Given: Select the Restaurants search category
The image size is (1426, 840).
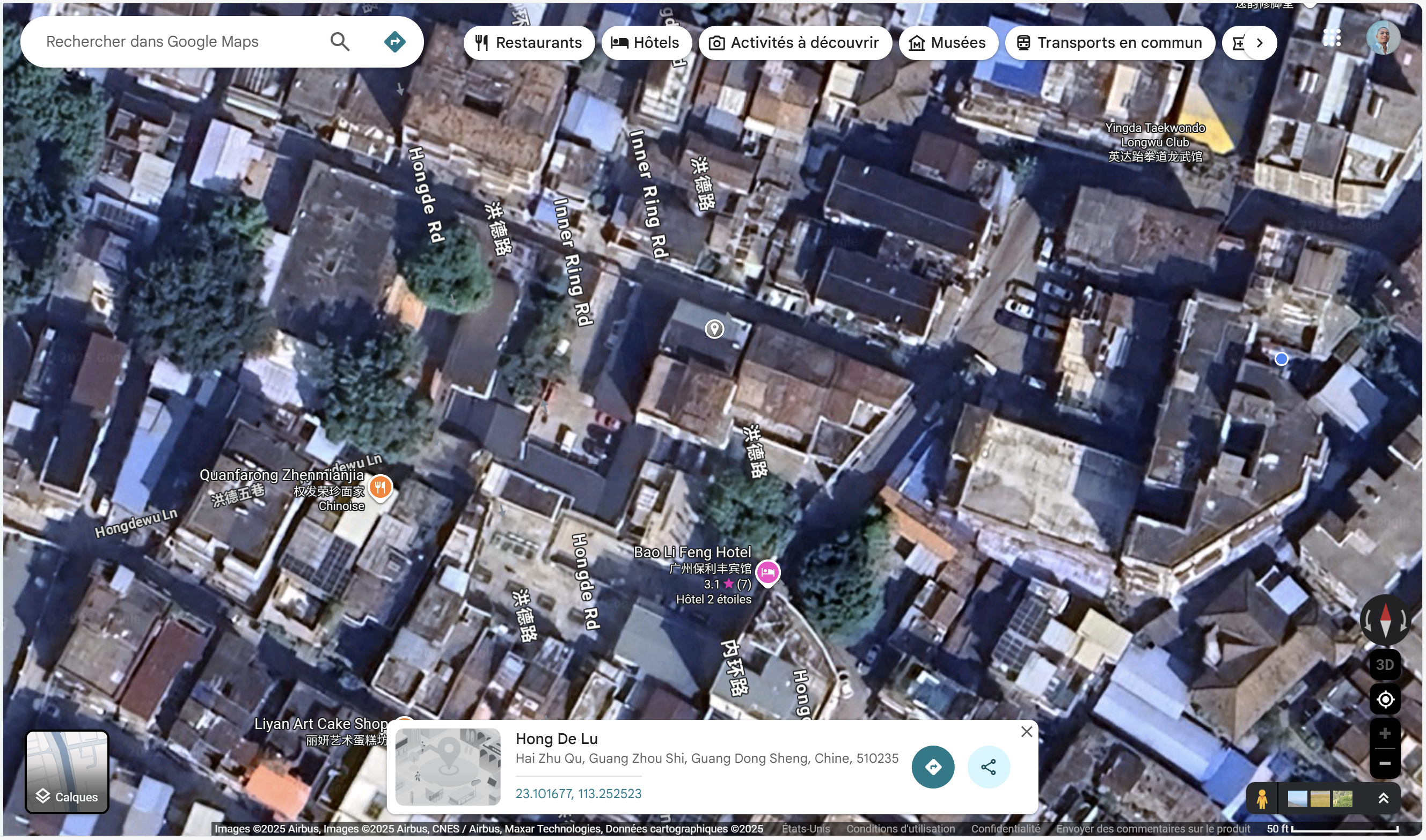Looking at the screenshot, I should click(529, 42).
